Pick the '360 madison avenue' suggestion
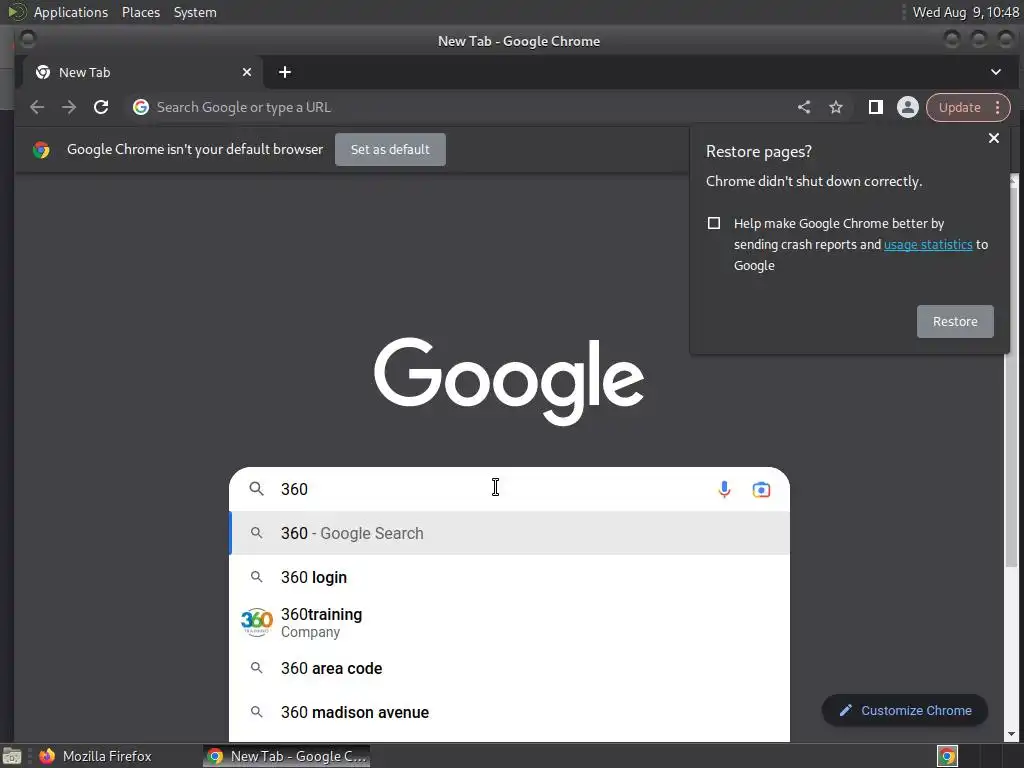The image size is (1024, 768). pos(509,712)
